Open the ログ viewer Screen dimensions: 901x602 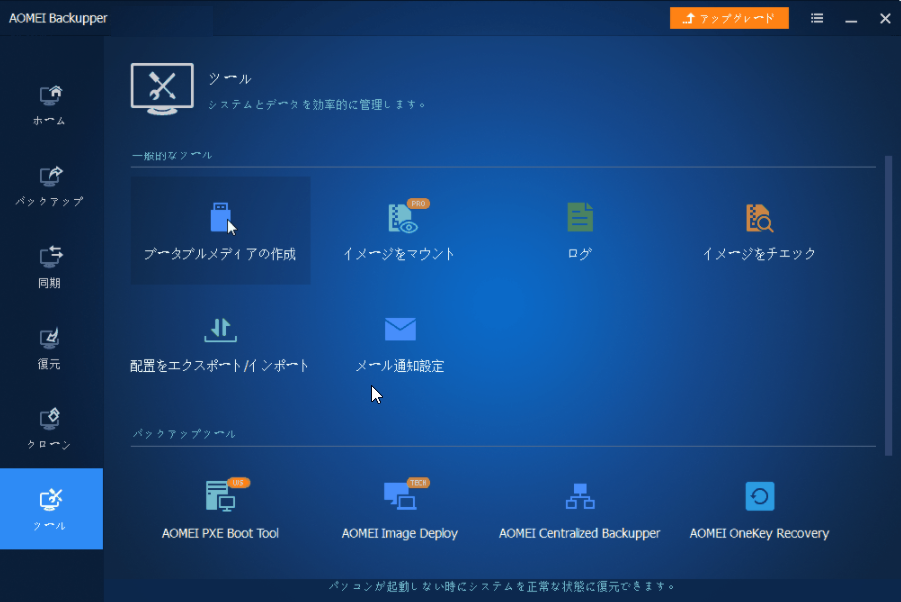(579, 230)
